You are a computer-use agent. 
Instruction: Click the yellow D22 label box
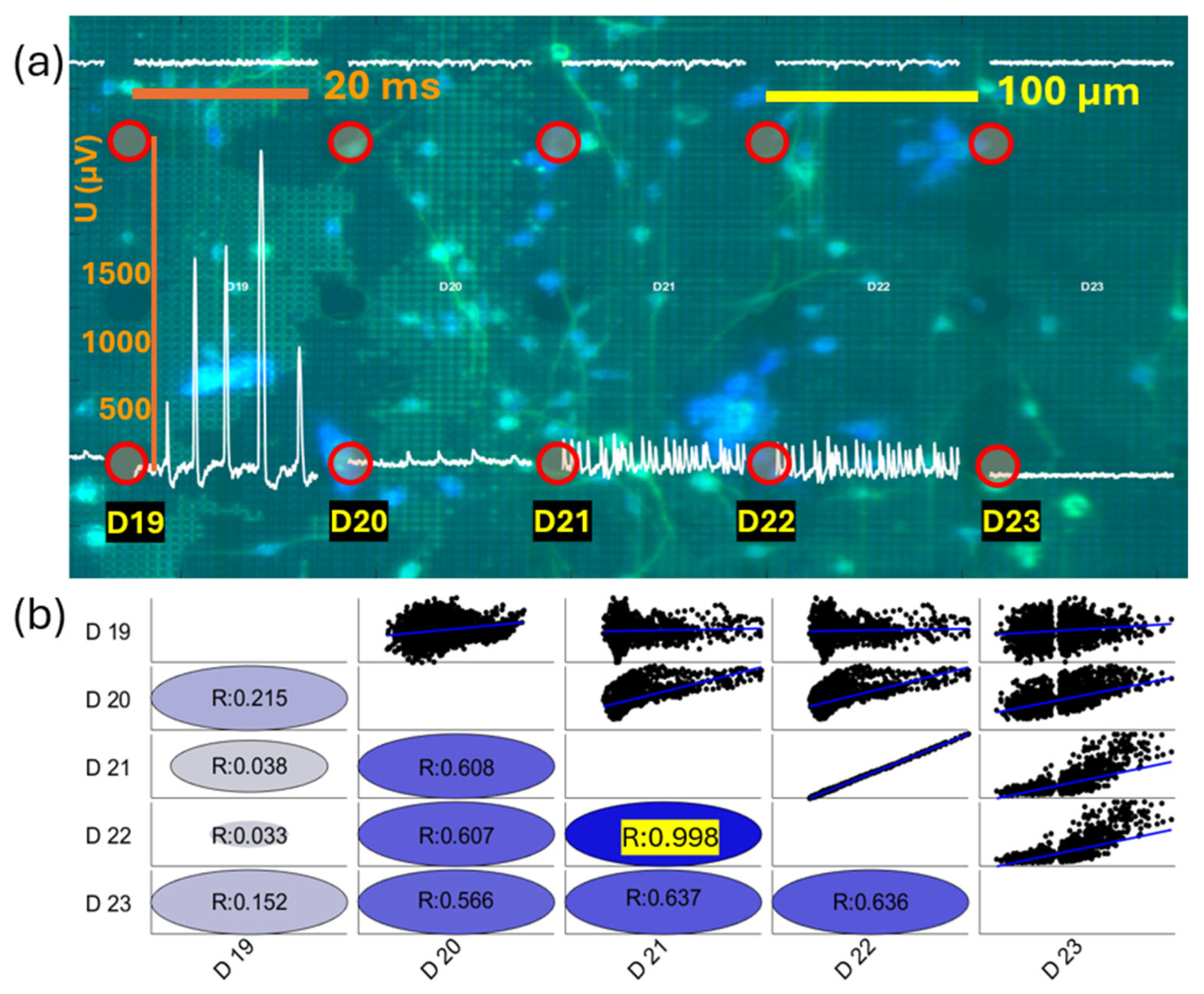point(765,521)
